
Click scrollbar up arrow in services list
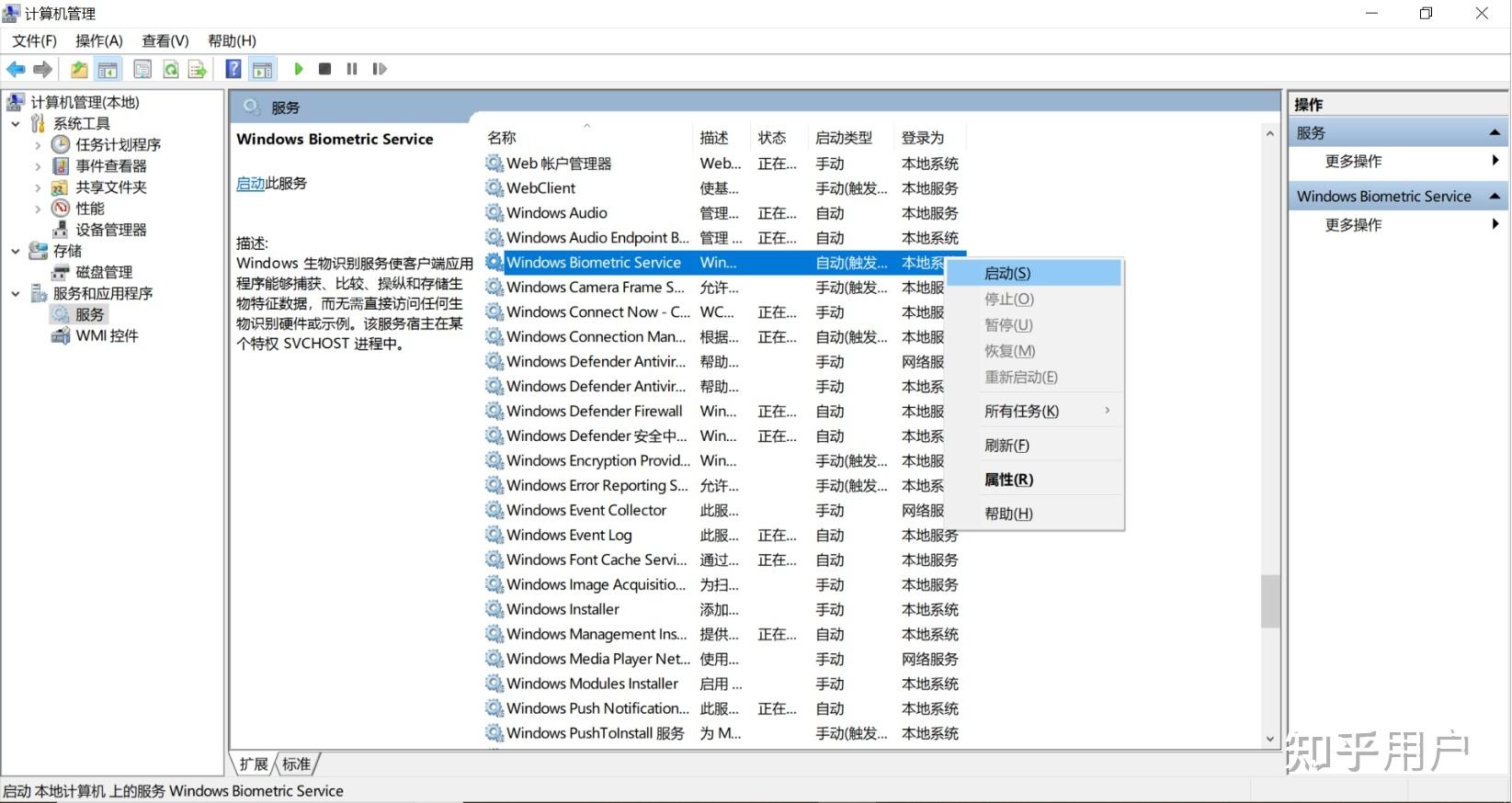(x=1270, y=134)
